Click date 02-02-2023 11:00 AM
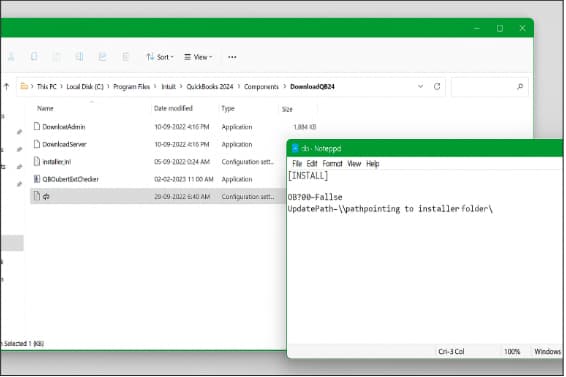 pyautogui.click(x=184, y=179)
